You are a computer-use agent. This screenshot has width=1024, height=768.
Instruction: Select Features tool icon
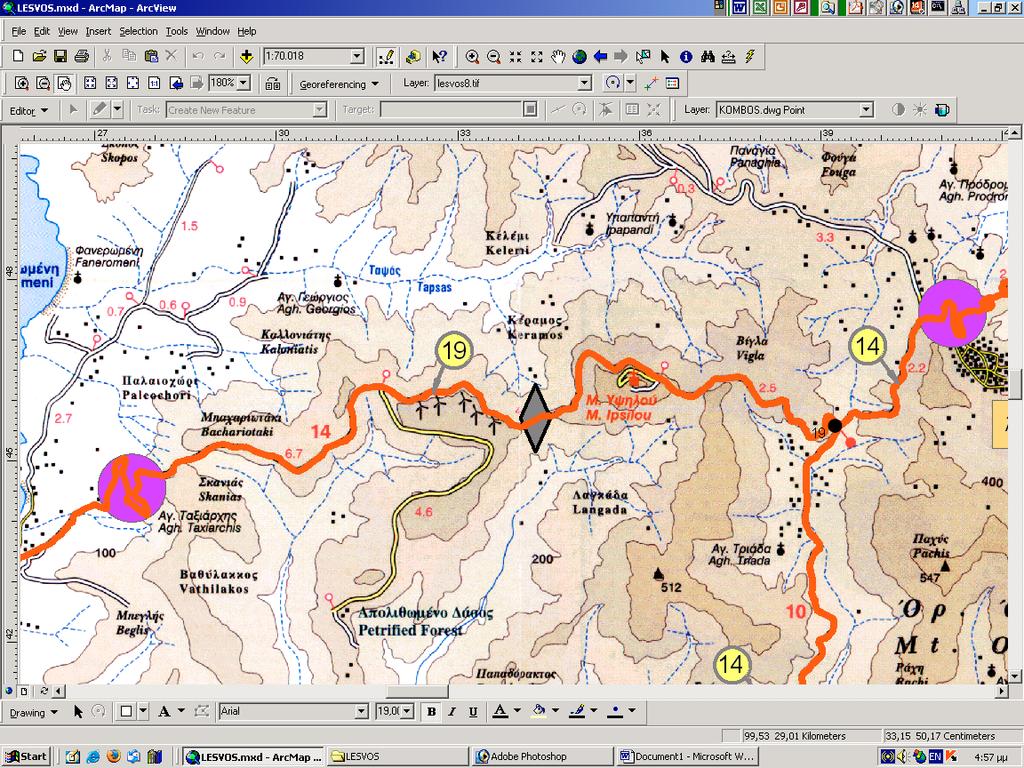tap(643, 57)
